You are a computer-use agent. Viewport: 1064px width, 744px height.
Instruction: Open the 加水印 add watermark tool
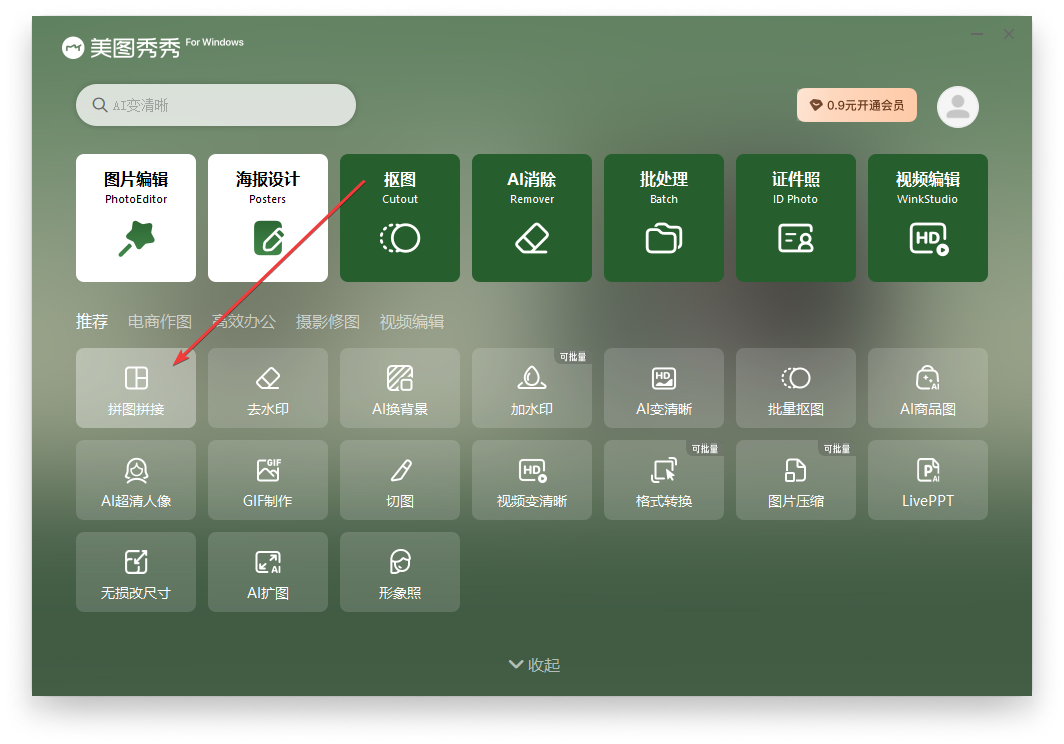(x=531, y=388)
